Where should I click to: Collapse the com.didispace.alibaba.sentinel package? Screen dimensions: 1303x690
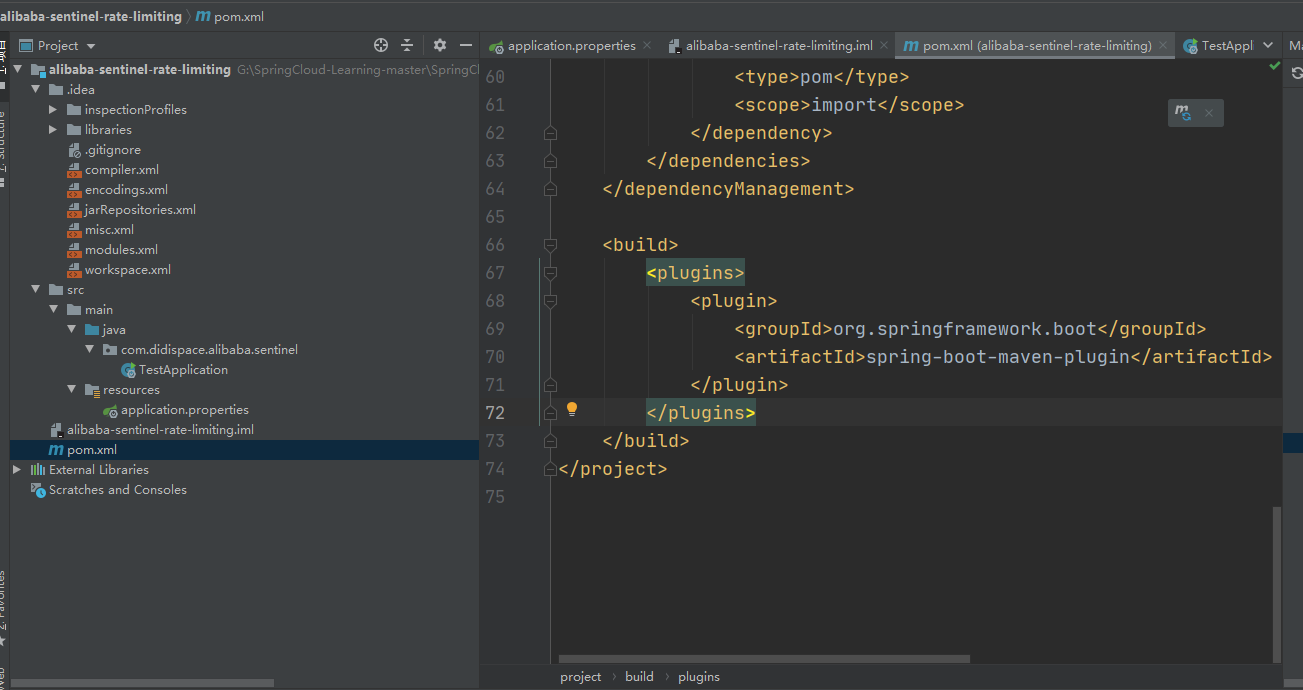pyautogui.click(x=89, y=350)
